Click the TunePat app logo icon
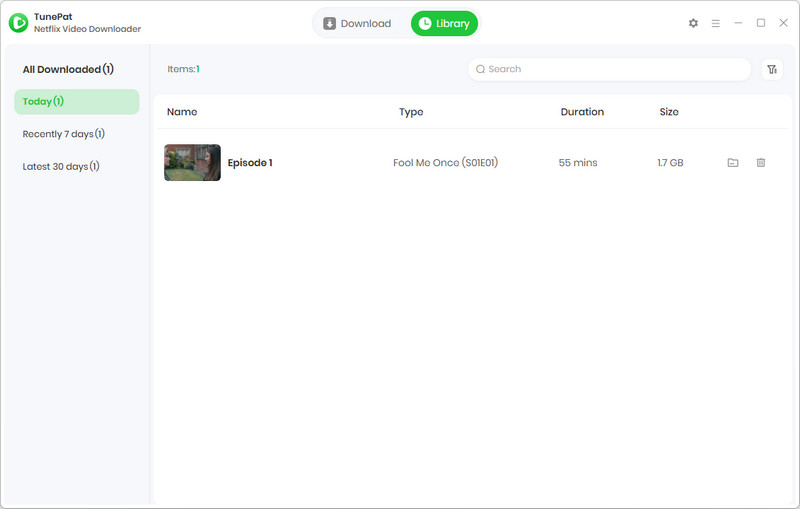Screen dimensions: 800x509 coord(18,22)
